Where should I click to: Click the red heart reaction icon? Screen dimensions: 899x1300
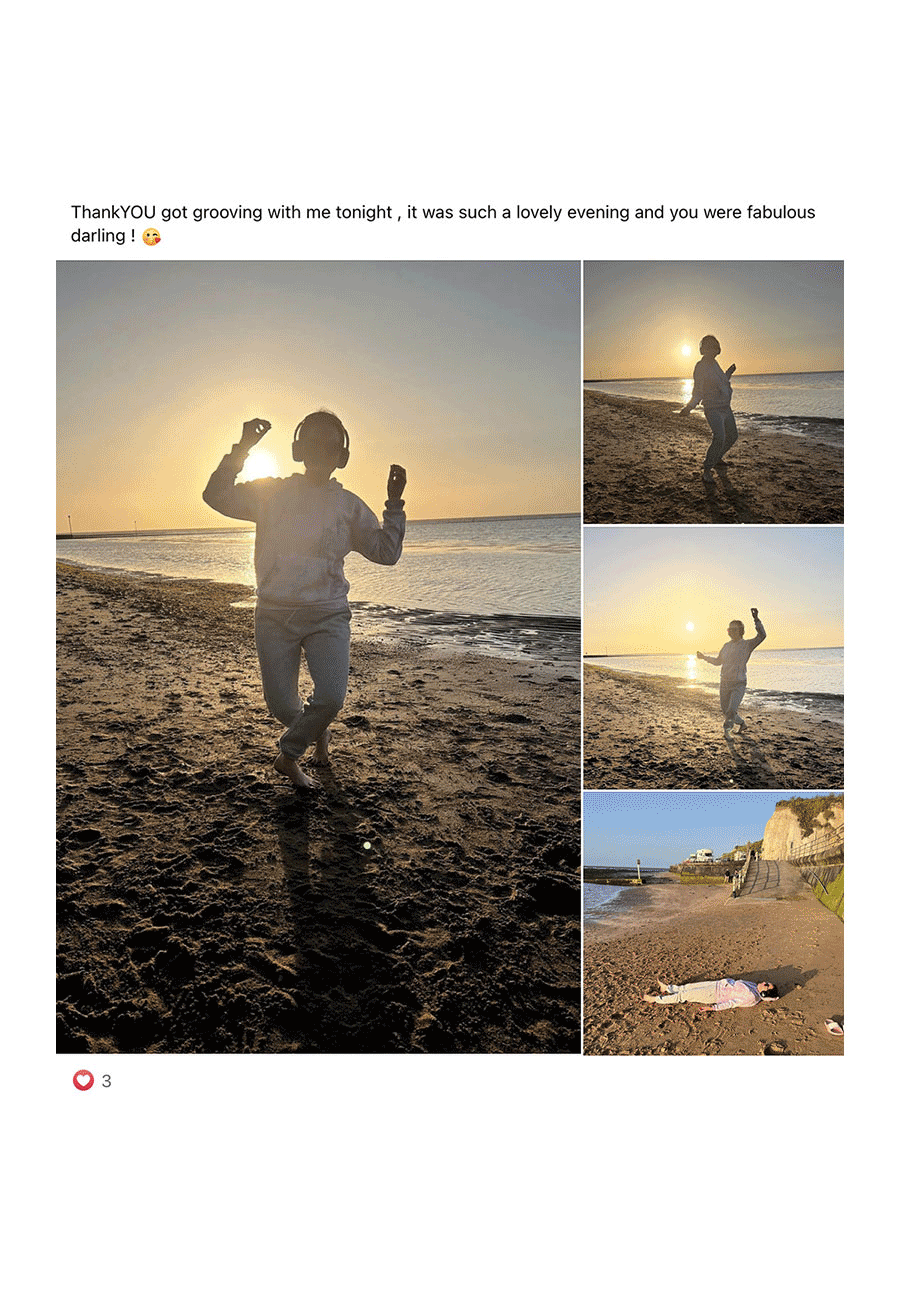click(83, 1080)
